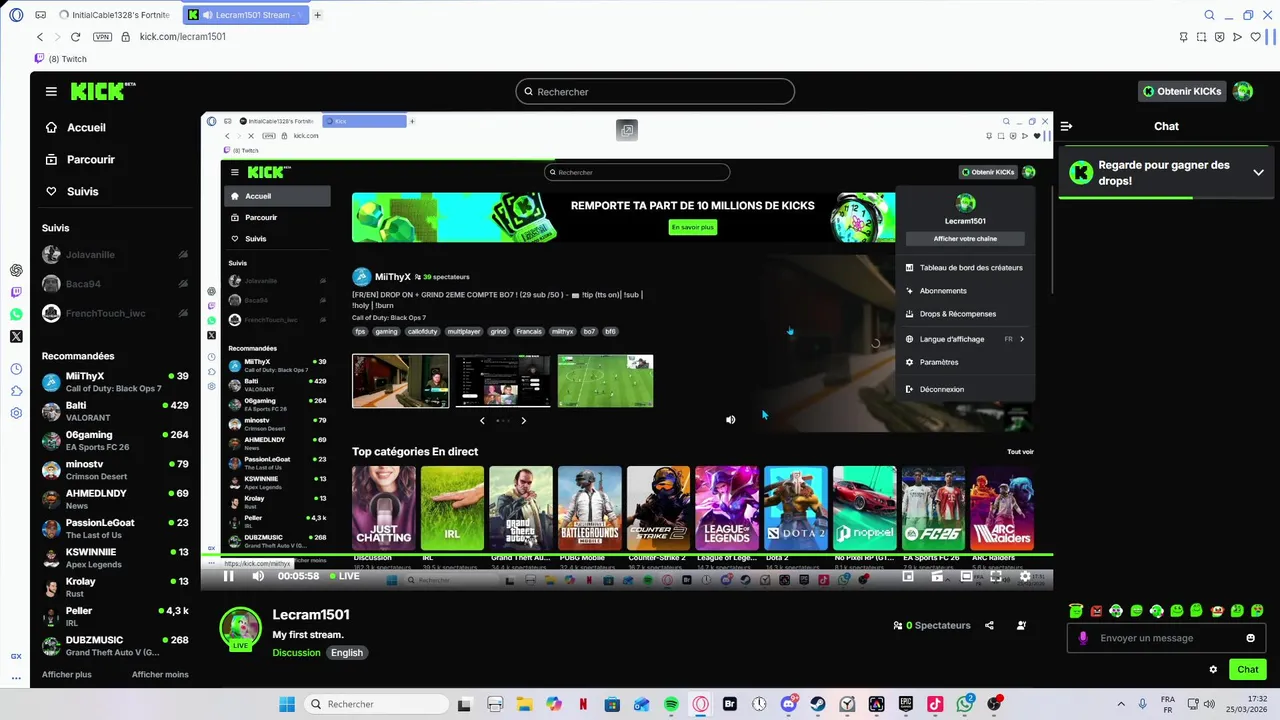
Task: Click the Obtenir KICKs button
Action: tap(1183, 91)
